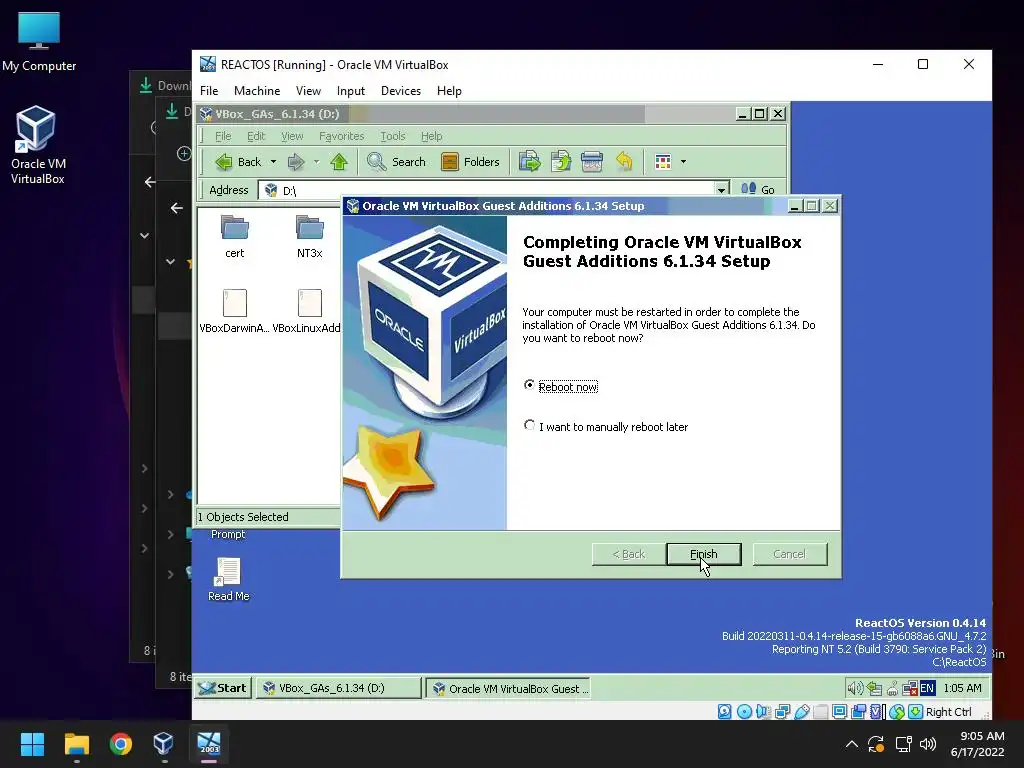Screen dimensions: 1024x768
Task: Click the safely remove hardware tray icon
Action: pyautogui.click(x=875, y=688)
